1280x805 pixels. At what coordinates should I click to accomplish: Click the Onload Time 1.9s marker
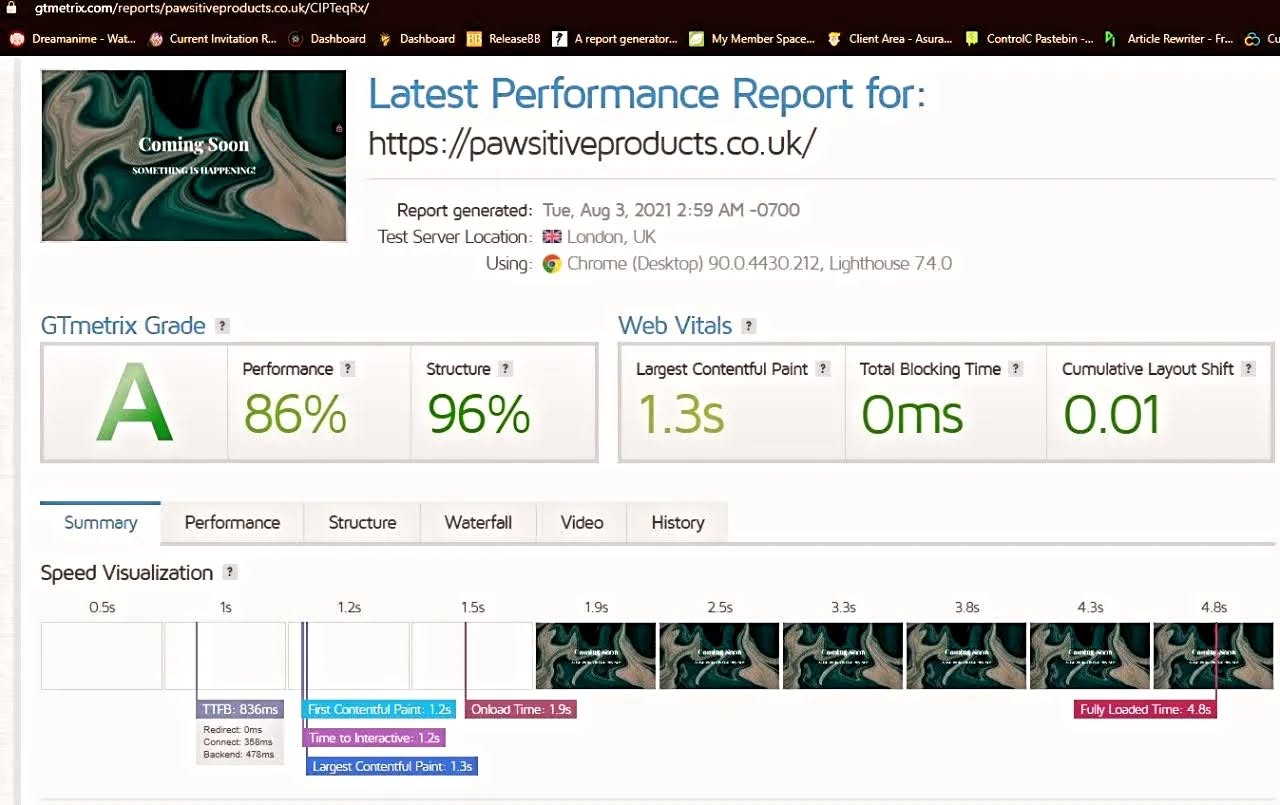(521, 709)
